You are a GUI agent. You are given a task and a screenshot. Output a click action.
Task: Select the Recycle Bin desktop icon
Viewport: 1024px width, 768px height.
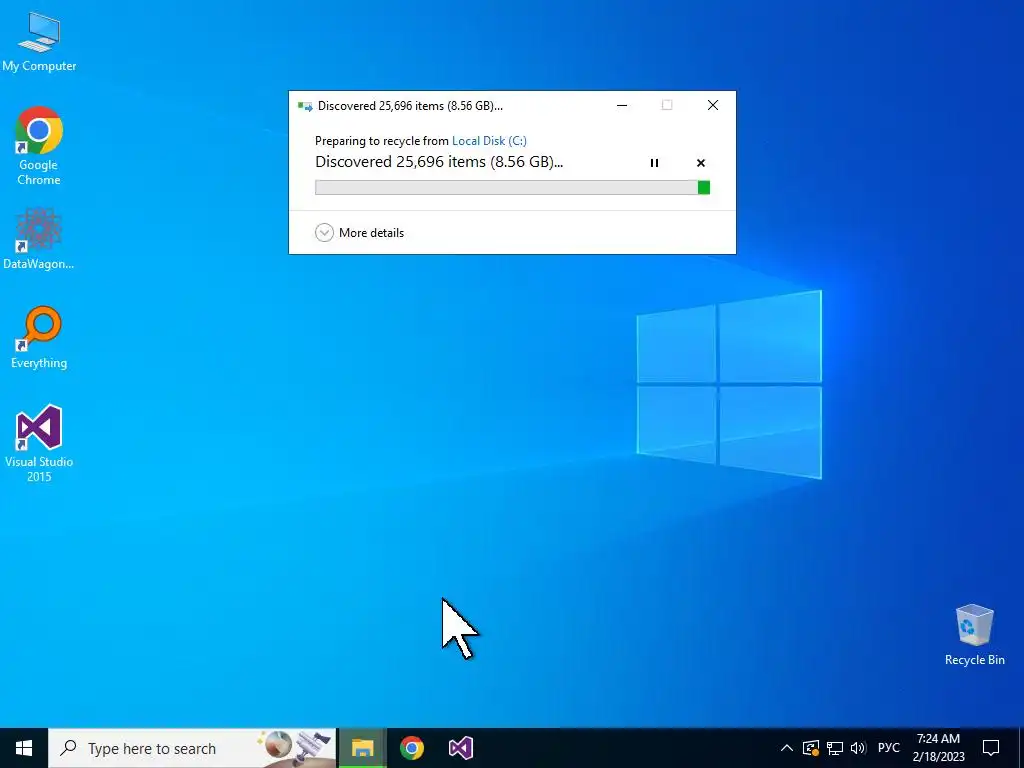coord(974,635)
